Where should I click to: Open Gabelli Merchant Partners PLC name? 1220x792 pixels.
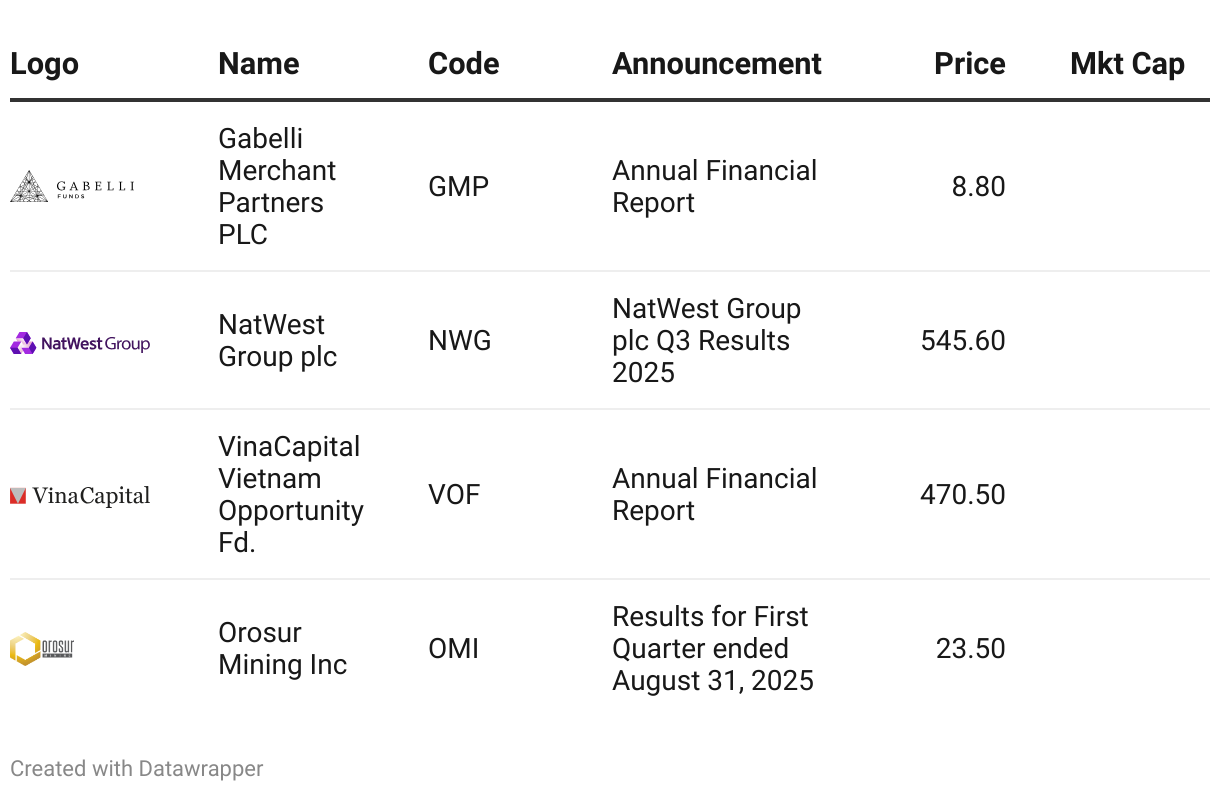tap(277, 186)
